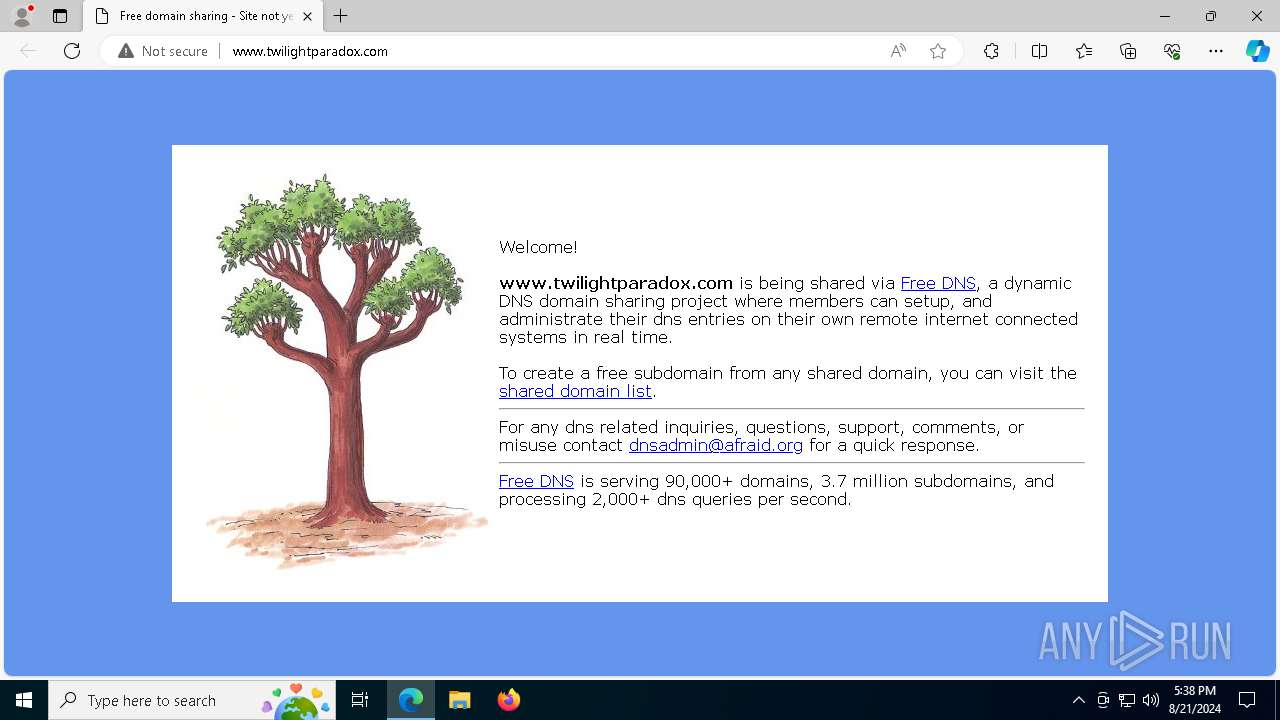Open Settings and more ellipsis menu
1280x720 pixels.
click(x=1216, y=51)
